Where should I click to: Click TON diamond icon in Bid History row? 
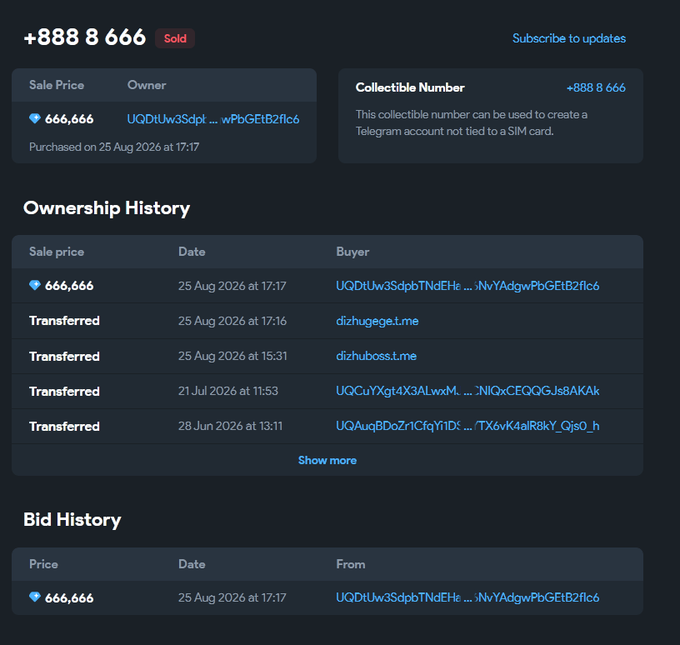tap(35, 597)
